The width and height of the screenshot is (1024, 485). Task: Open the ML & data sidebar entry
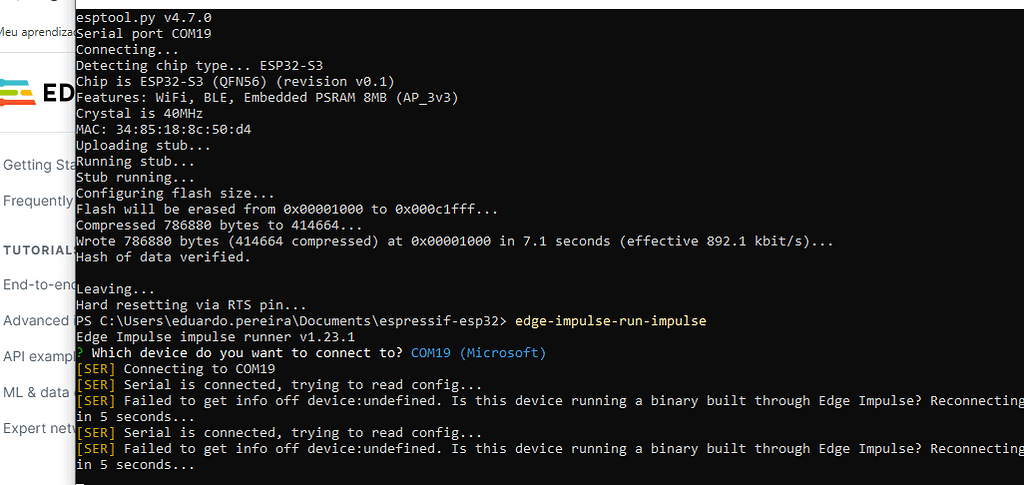pyautogui.click(x=36, y=392)
